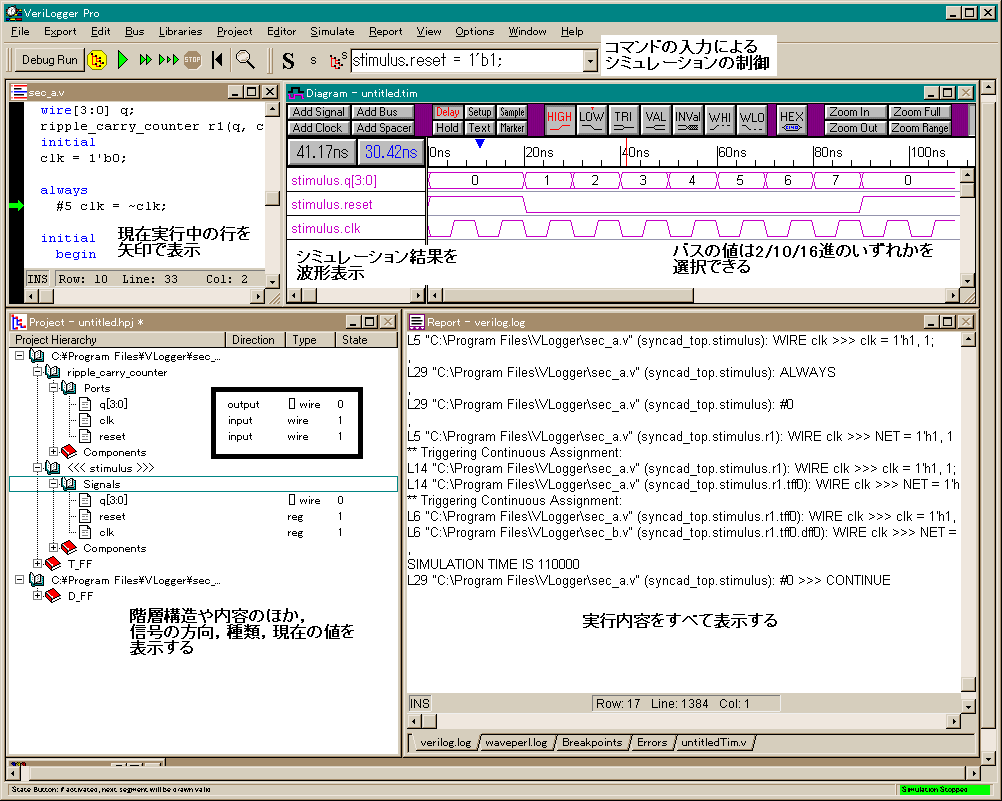The width and height of the screenshot is (1002, 801).
Task: Select the HIGH waveform state button
Action: point(559,120)
